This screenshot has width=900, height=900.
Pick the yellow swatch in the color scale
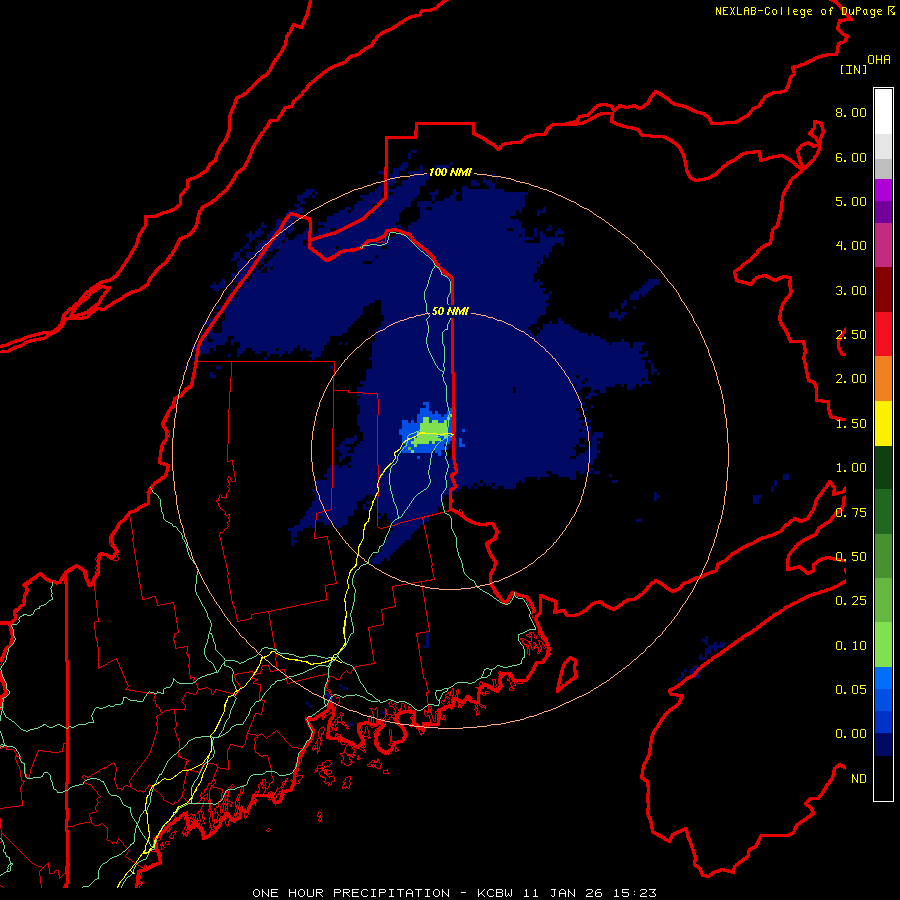point(883,423)
